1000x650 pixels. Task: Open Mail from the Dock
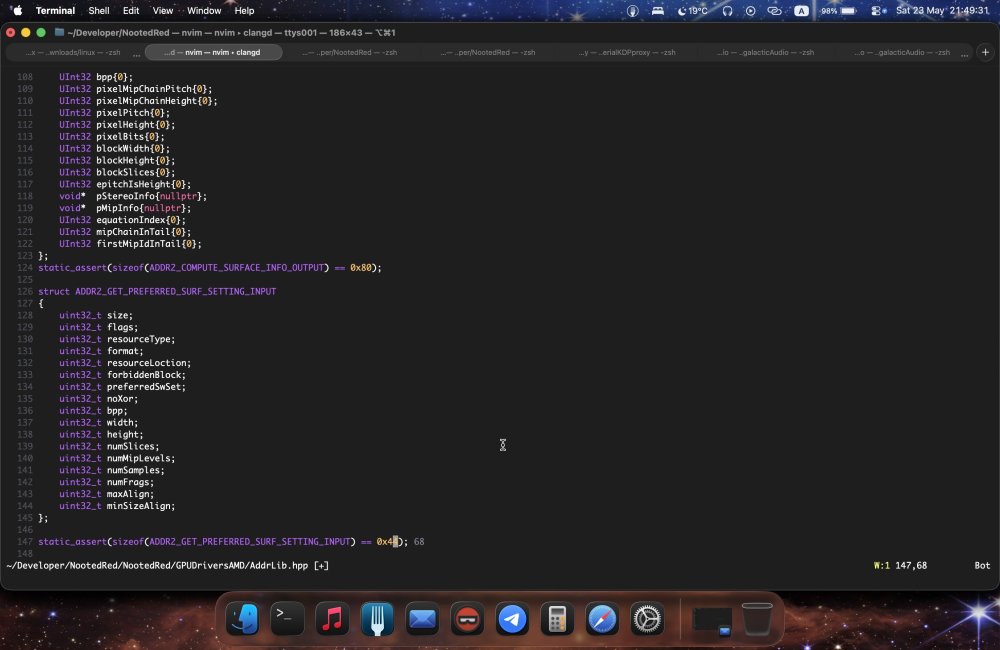pos(422,619)
